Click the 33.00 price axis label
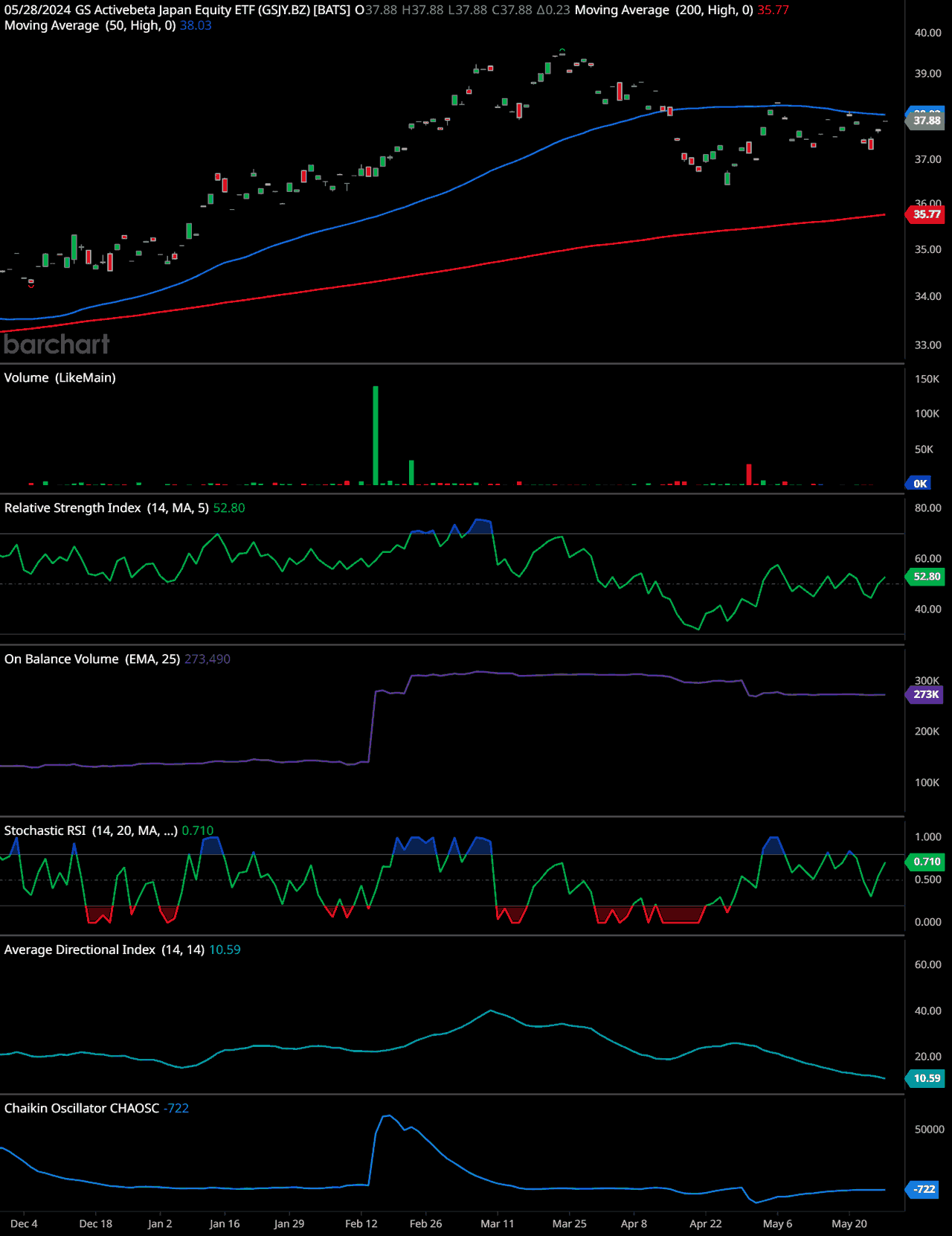952x1236 pixels. pyautogui.click(x=928, y=345)
